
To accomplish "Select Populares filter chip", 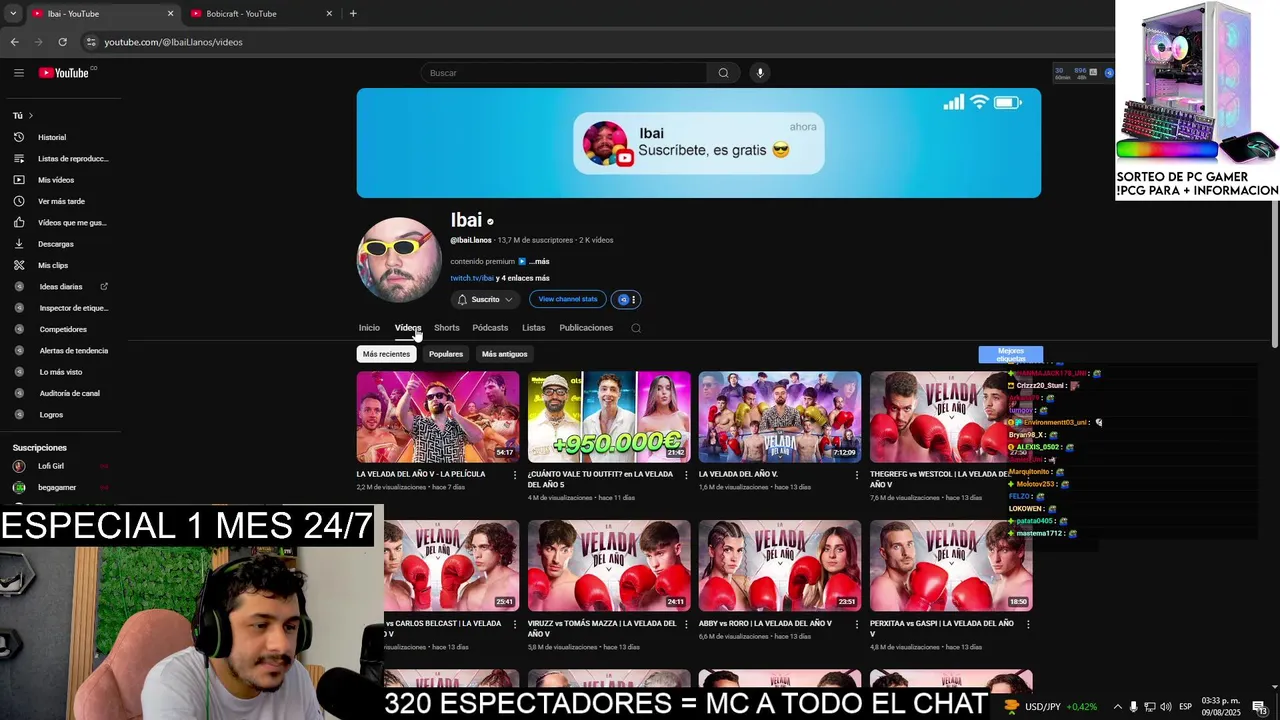I will point(446,354).
